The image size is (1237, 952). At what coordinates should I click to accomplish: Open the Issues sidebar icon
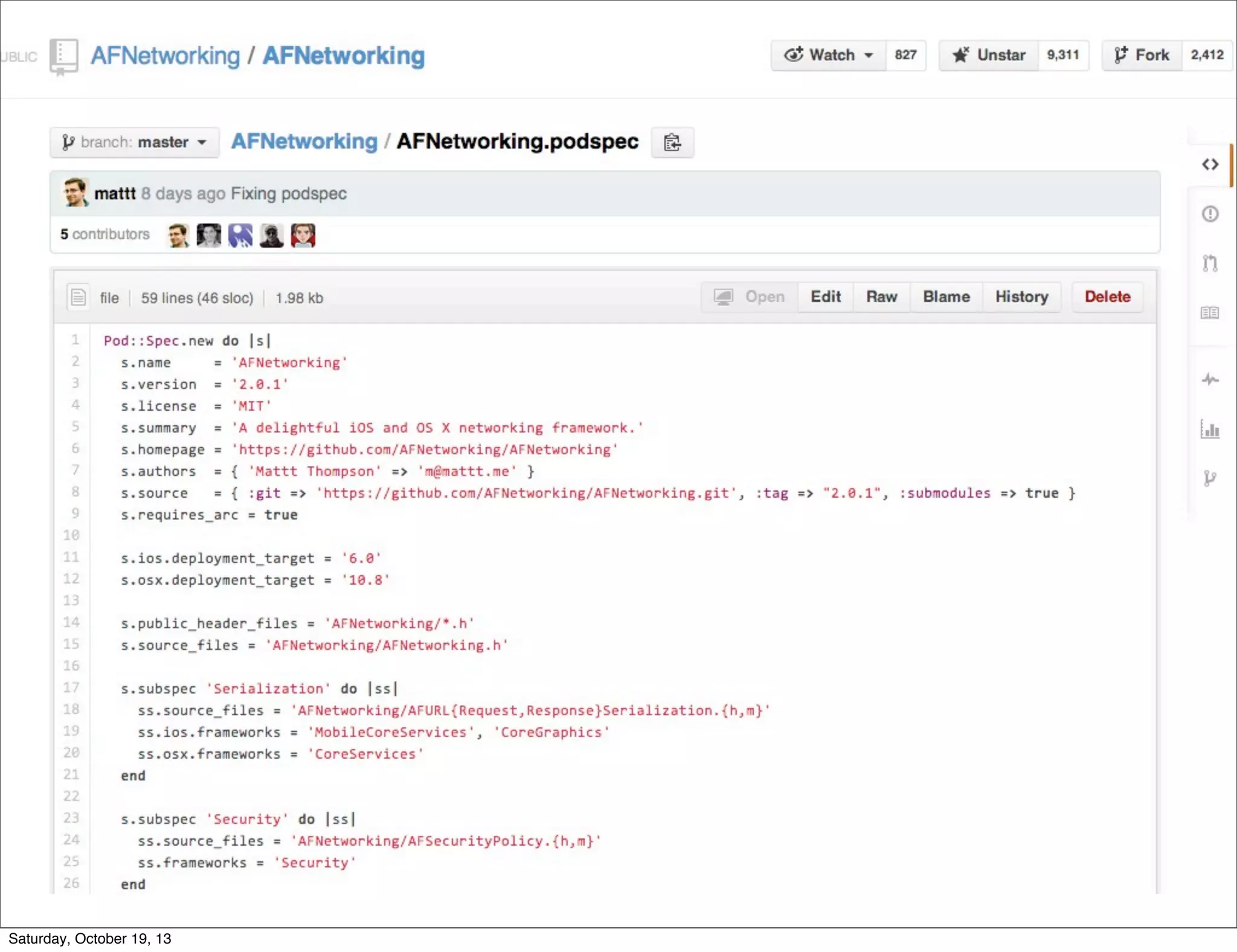pos(1210,214)
